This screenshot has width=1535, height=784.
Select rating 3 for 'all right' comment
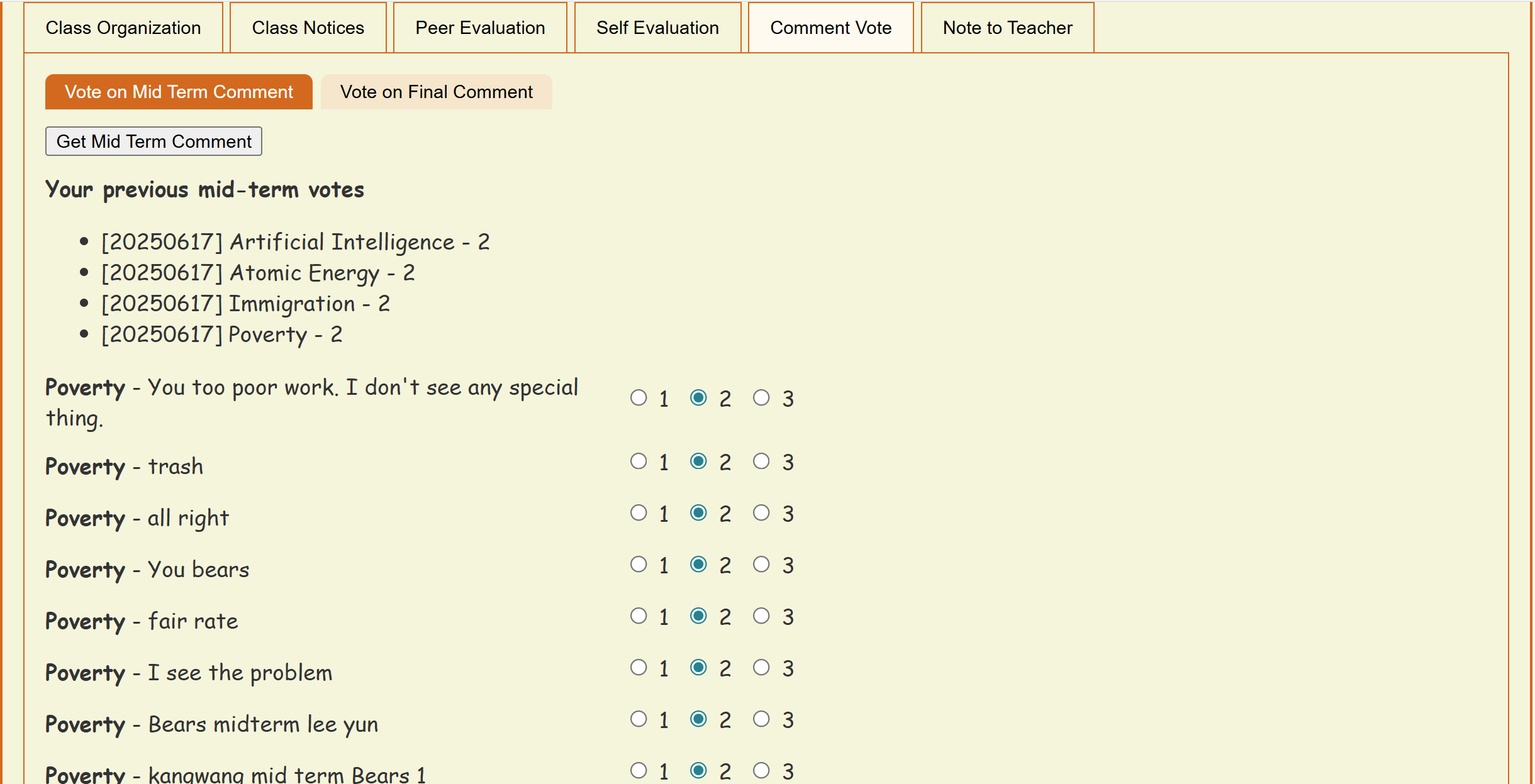coord(761,513)
